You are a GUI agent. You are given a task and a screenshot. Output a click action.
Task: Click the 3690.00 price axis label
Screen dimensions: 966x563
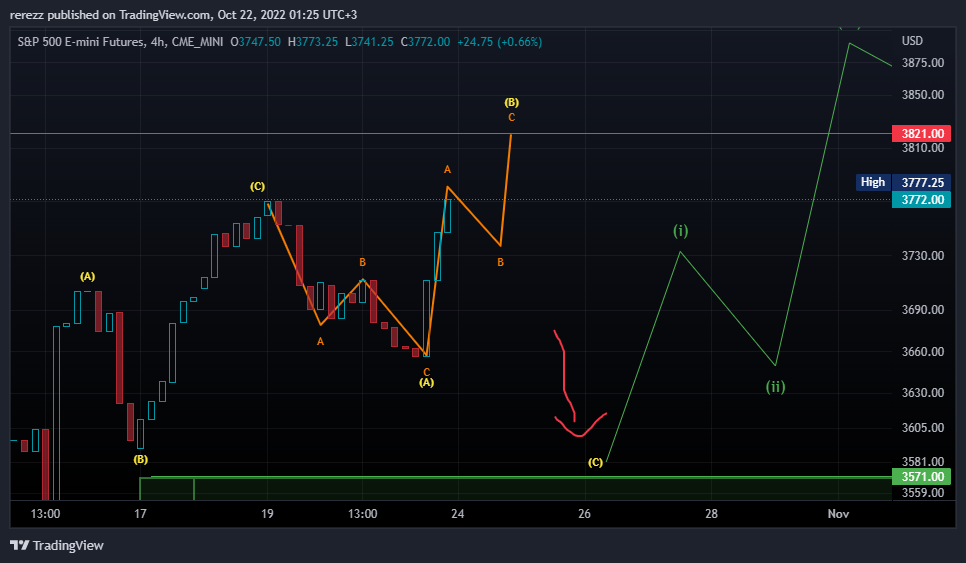(x=923, y=310)
